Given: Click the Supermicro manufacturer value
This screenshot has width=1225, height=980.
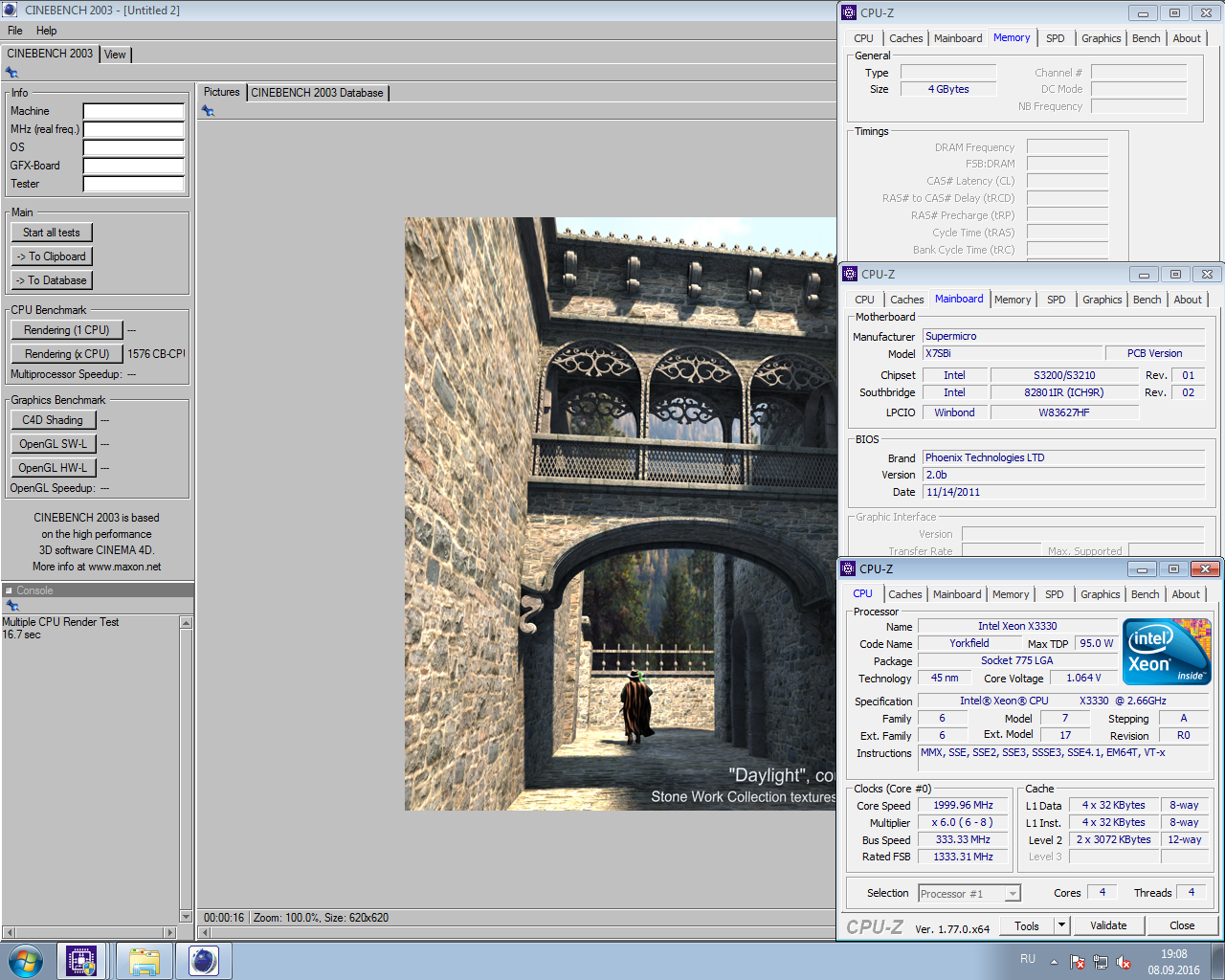Looking at the screenshot, I should [1063, 336].
